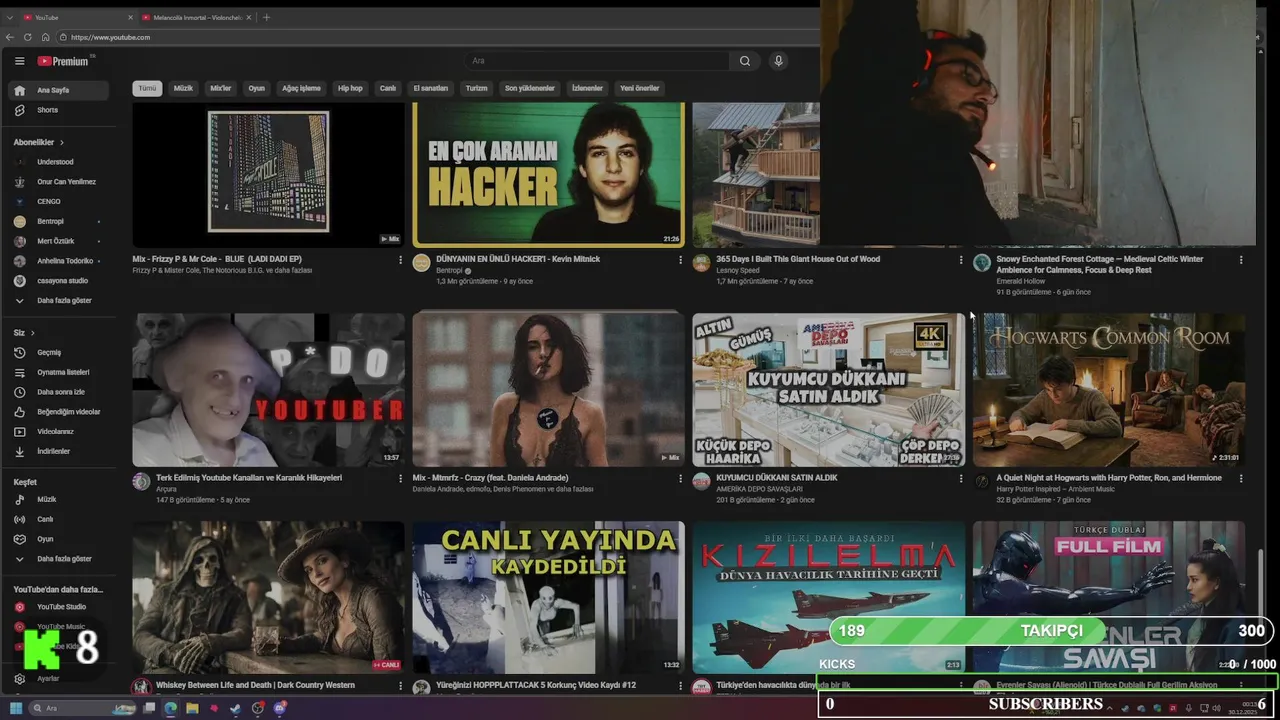Click the YouTube search input field
Viewport: 1280px width, 720px height.
[597, 61]
